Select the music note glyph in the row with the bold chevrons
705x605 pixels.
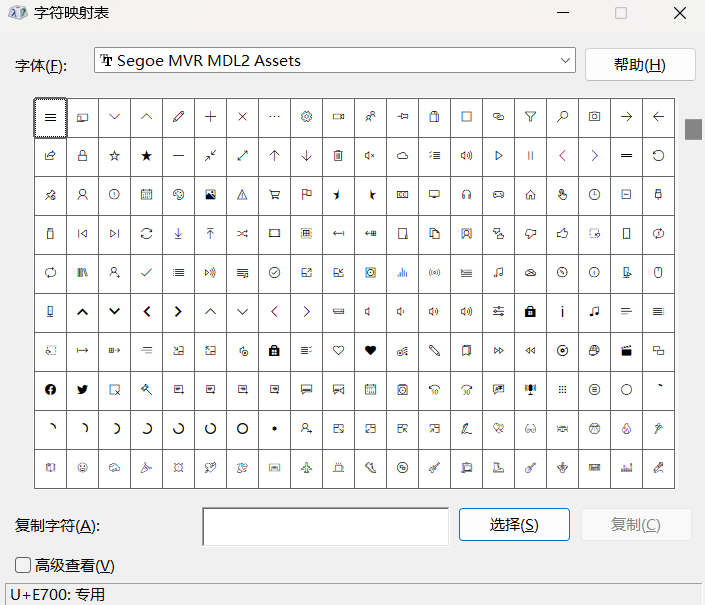tap(594, 311)
